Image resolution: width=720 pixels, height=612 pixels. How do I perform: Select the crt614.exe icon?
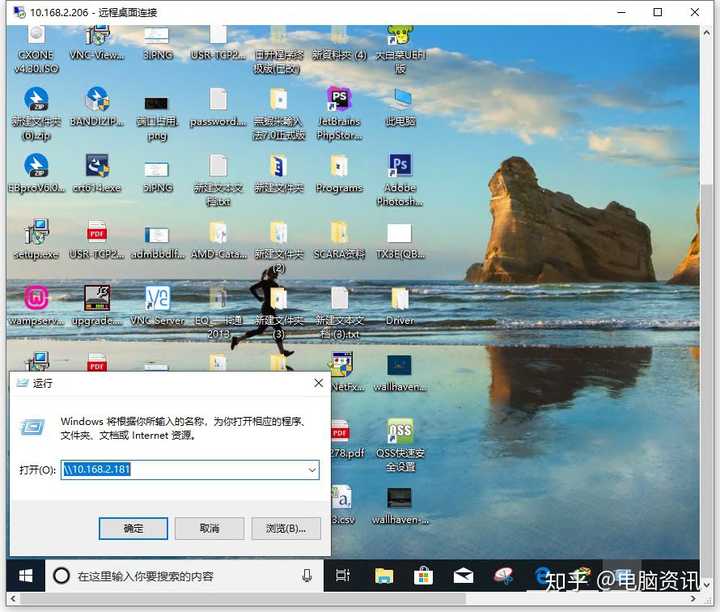click(97, 173)
